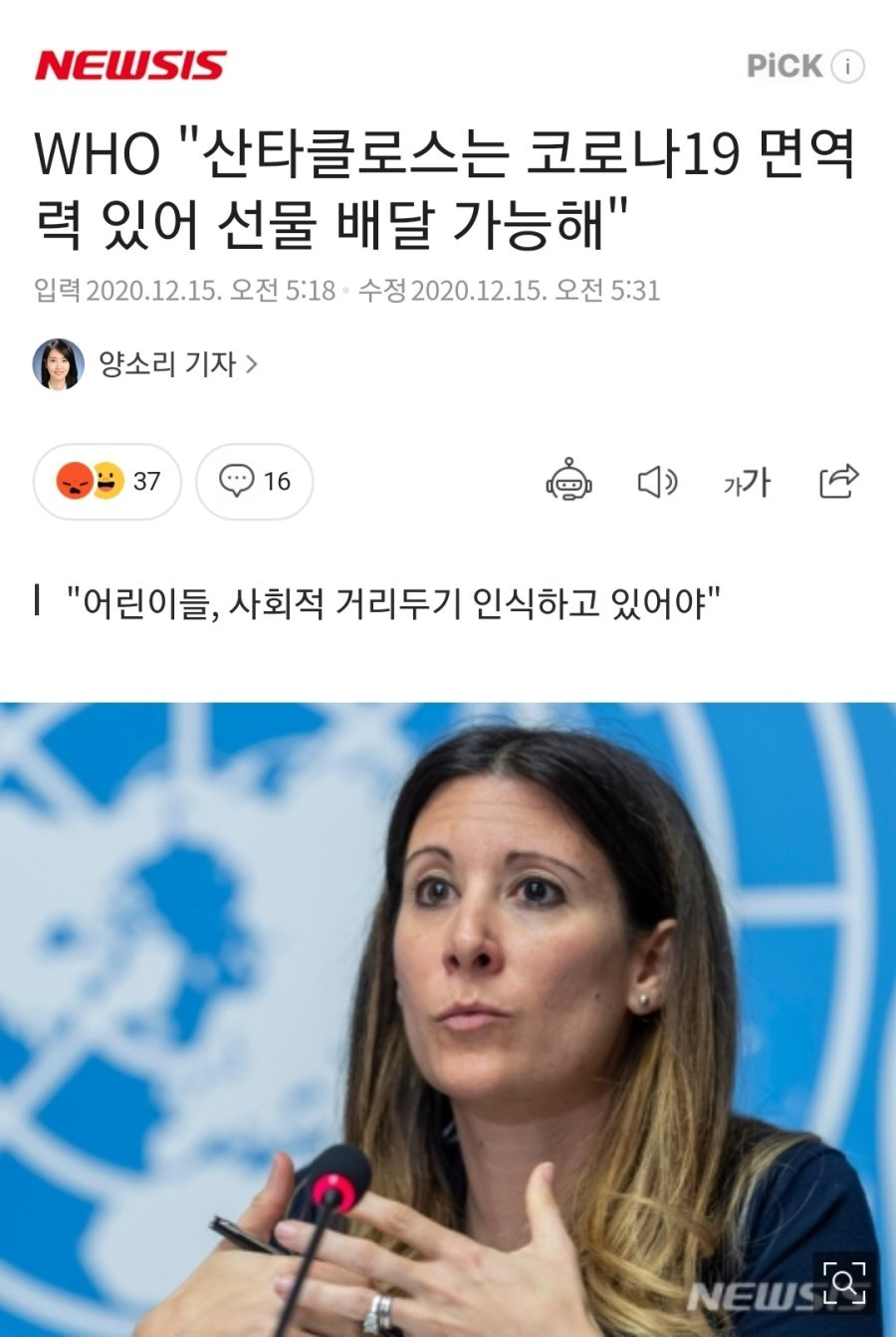Tap the speaker listen-to-article icon
Viewport: 896px width, 1337px height.
click(657, 482)
